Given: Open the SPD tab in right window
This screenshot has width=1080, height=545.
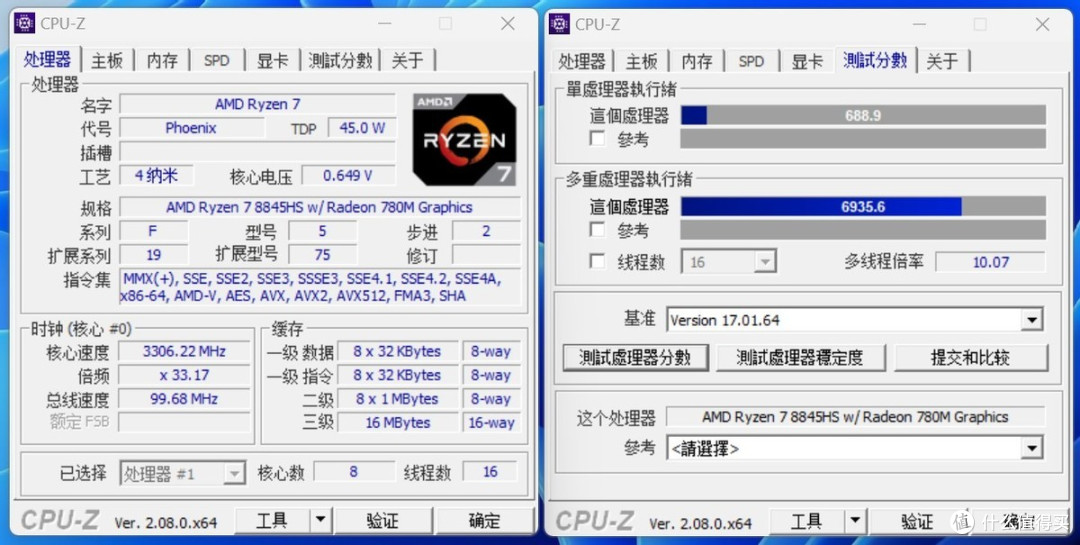Looking at the screenshot, I should pyautogui.click(x=751, y=61).
